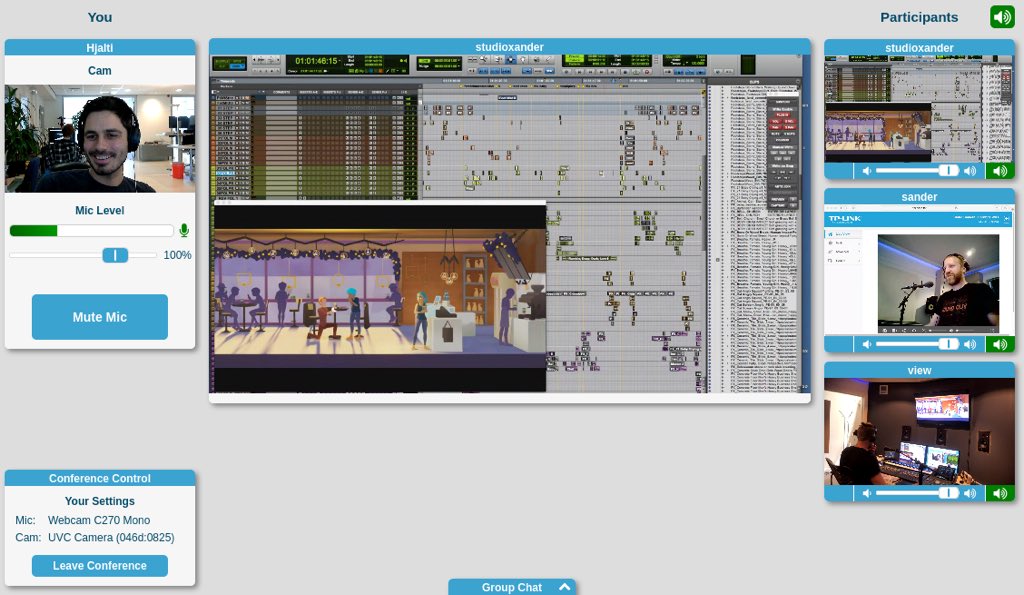Select sander's video thumbnail
Image resolution: width=1024 pixels, height=595 pixels.
tap(919, 270)
